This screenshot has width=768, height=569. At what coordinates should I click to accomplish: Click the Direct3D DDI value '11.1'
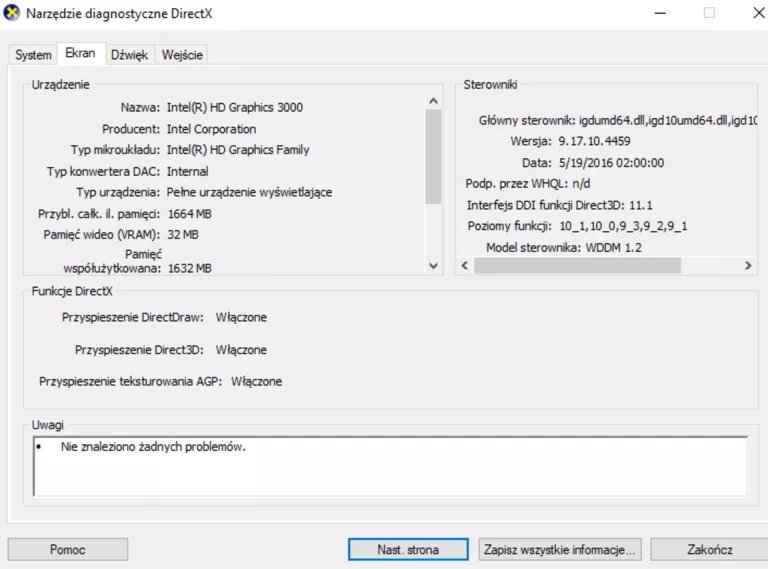click(641, 205)
